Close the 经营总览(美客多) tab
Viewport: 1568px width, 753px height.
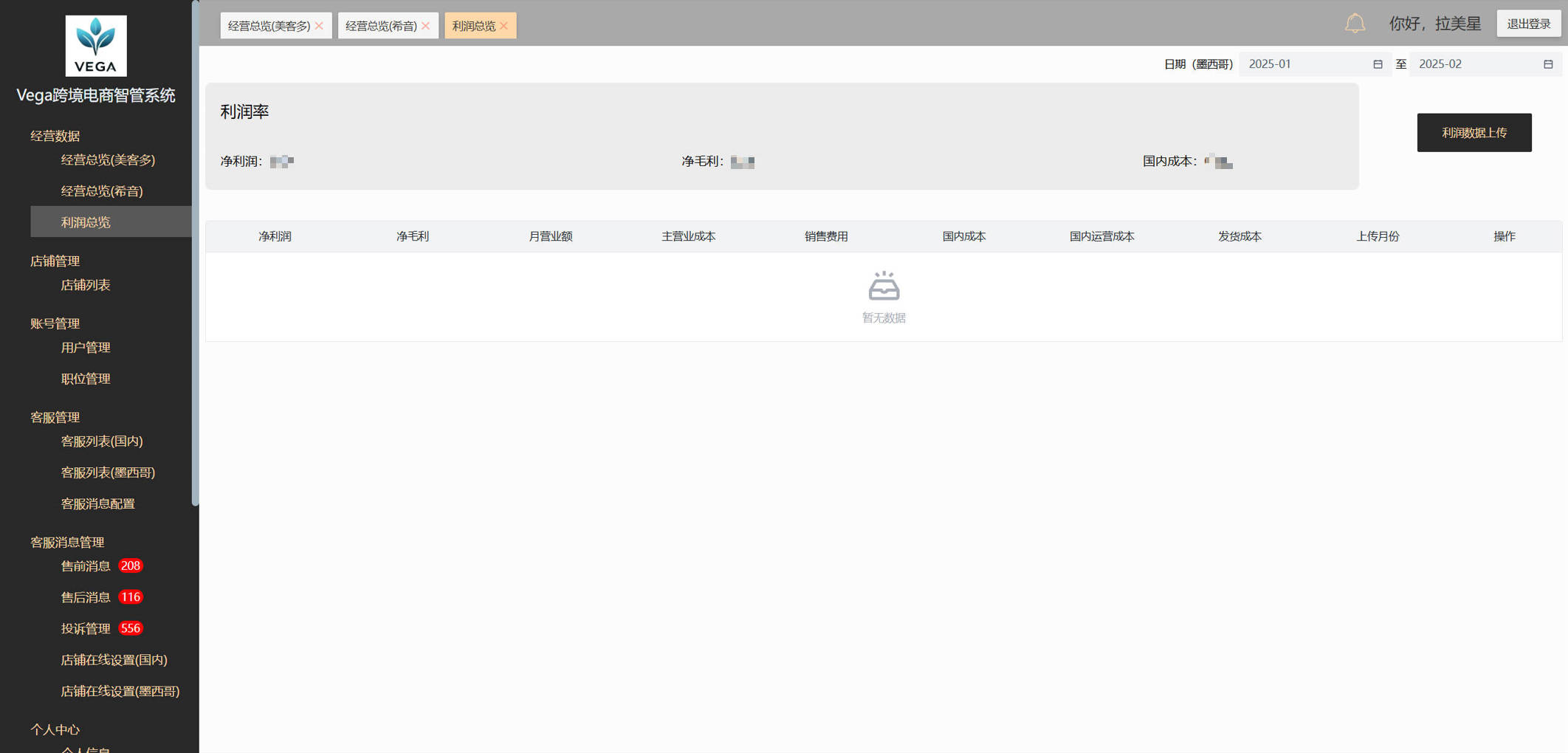pos(319,25)
